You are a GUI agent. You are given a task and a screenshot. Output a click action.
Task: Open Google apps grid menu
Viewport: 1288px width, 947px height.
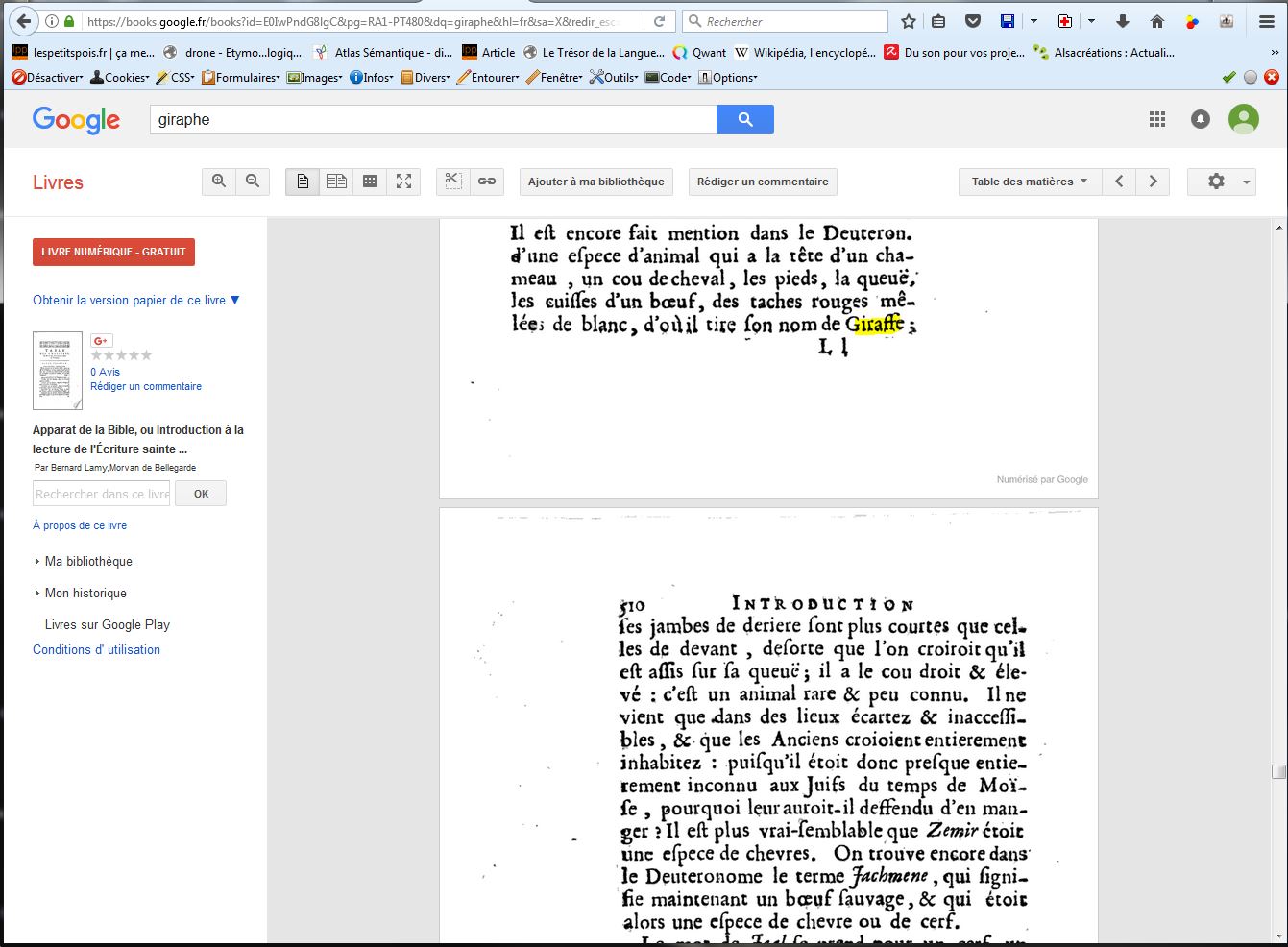pyautogui.click(x=1157, y=119)
